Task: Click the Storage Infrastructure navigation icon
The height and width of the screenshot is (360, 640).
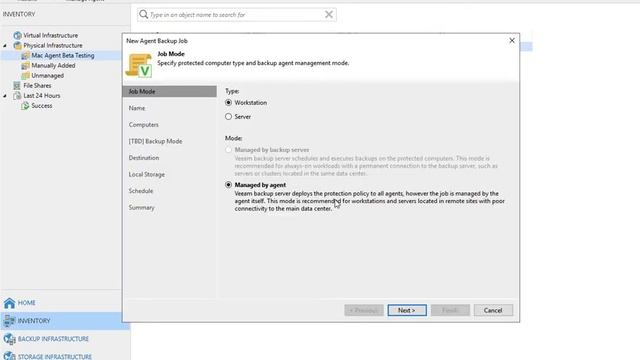Action: (x=9, y=356)
